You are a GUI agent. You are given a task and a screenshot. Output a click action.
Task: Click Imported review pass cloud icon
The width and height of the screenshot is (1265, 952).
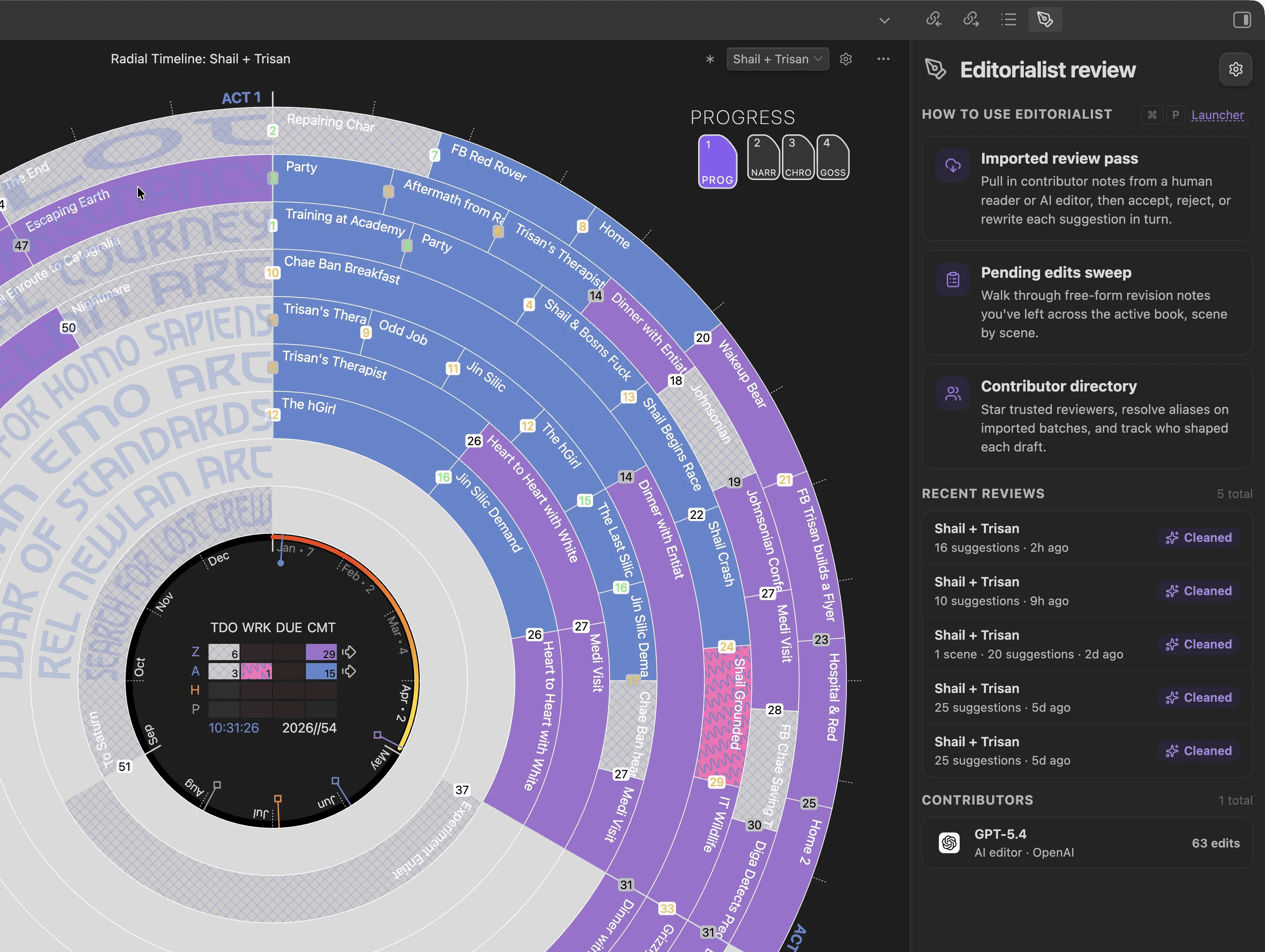(x=953, y=166)
